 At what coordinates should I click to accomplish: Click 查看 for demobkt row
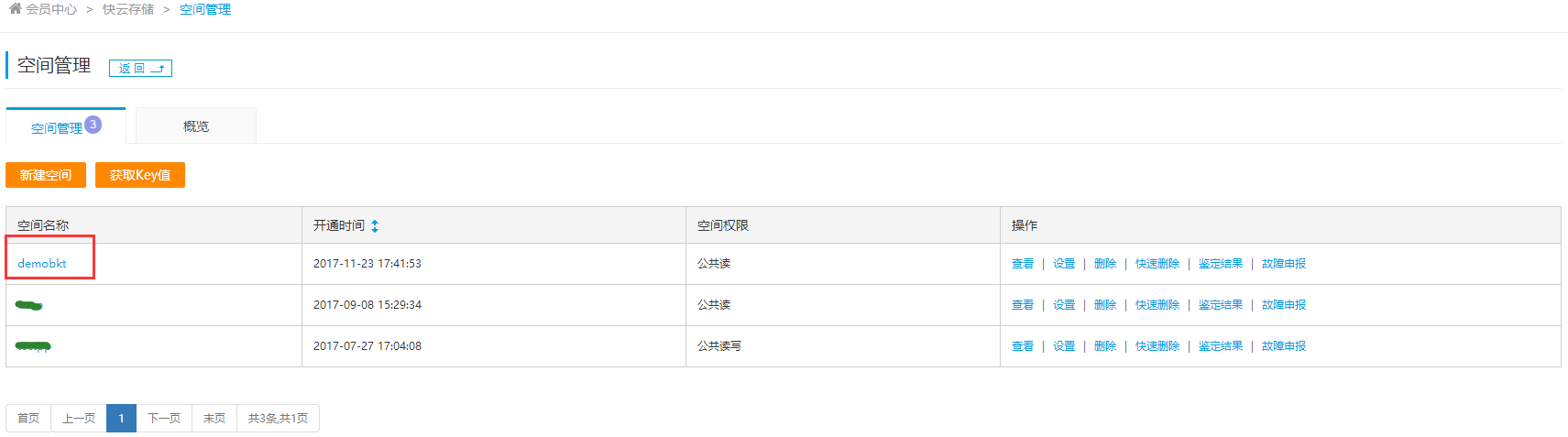point(1023,264)
